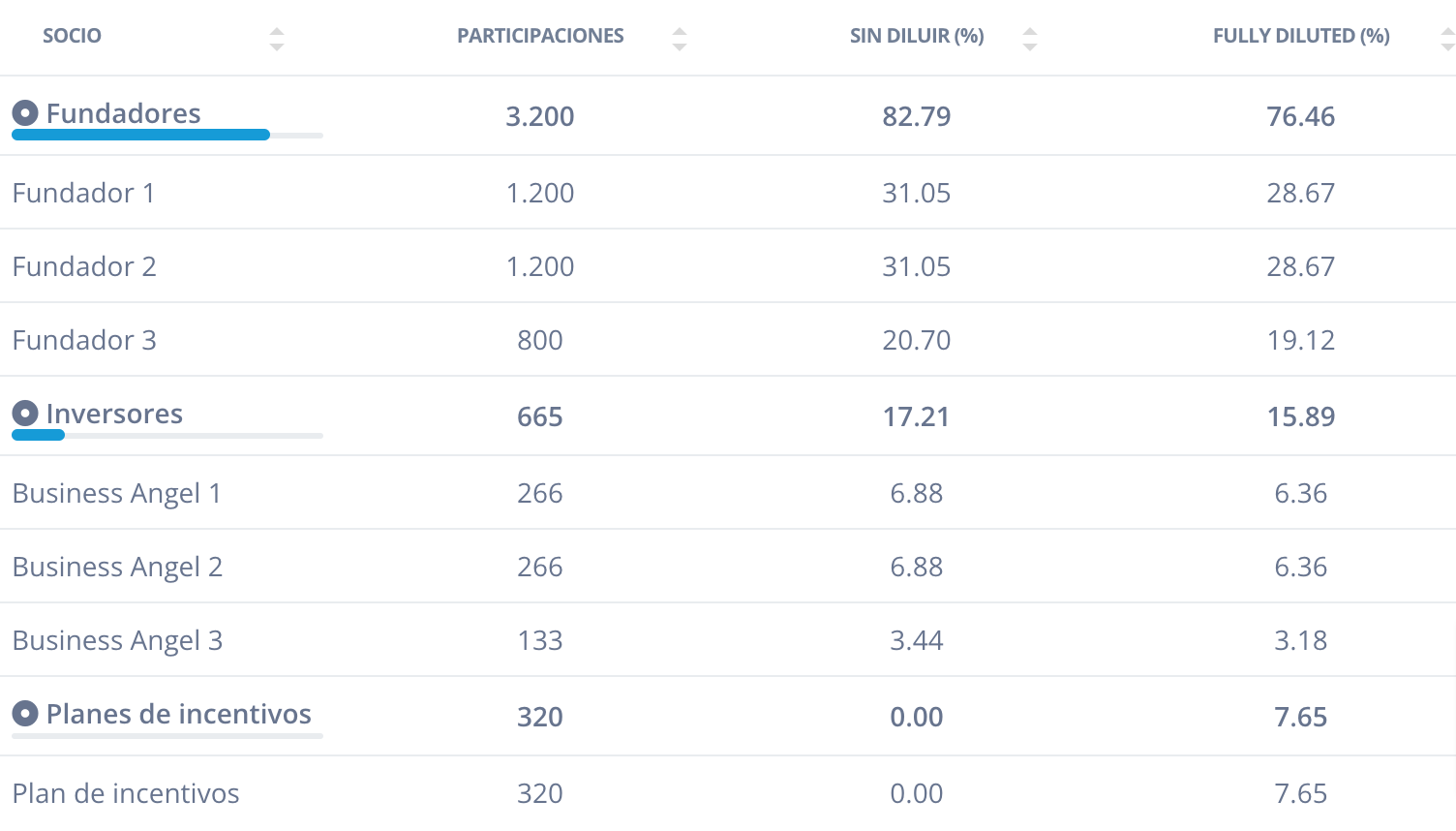Viewport: 1456px width, 831px height.
Task: Open the Plan de incentivos row
Action: 728,793
